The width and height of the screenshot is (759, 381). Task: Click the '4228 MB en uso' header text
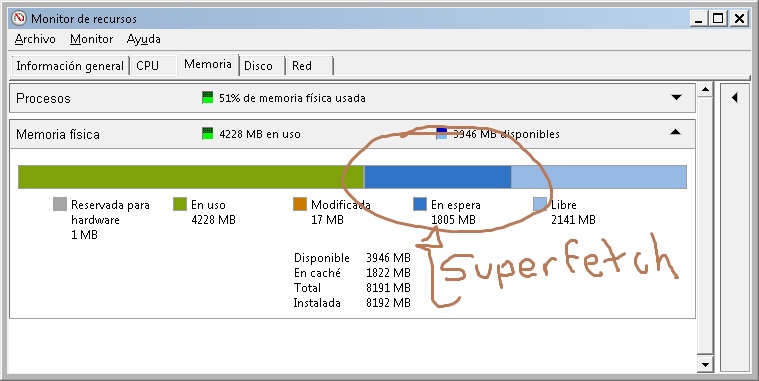[x=260, y=134]
